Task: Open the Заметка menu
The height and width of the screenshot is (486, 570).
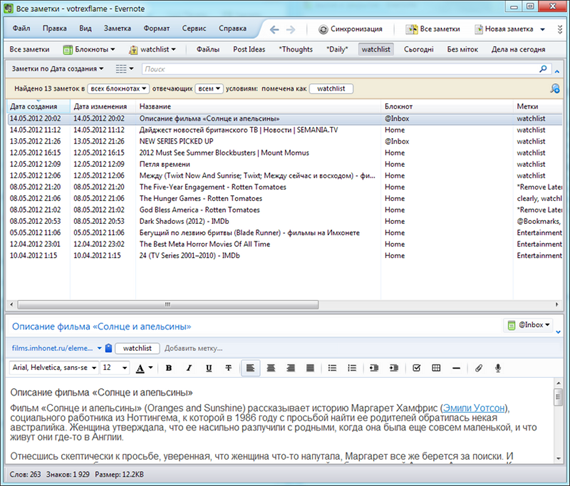Action: pos(117,28)
